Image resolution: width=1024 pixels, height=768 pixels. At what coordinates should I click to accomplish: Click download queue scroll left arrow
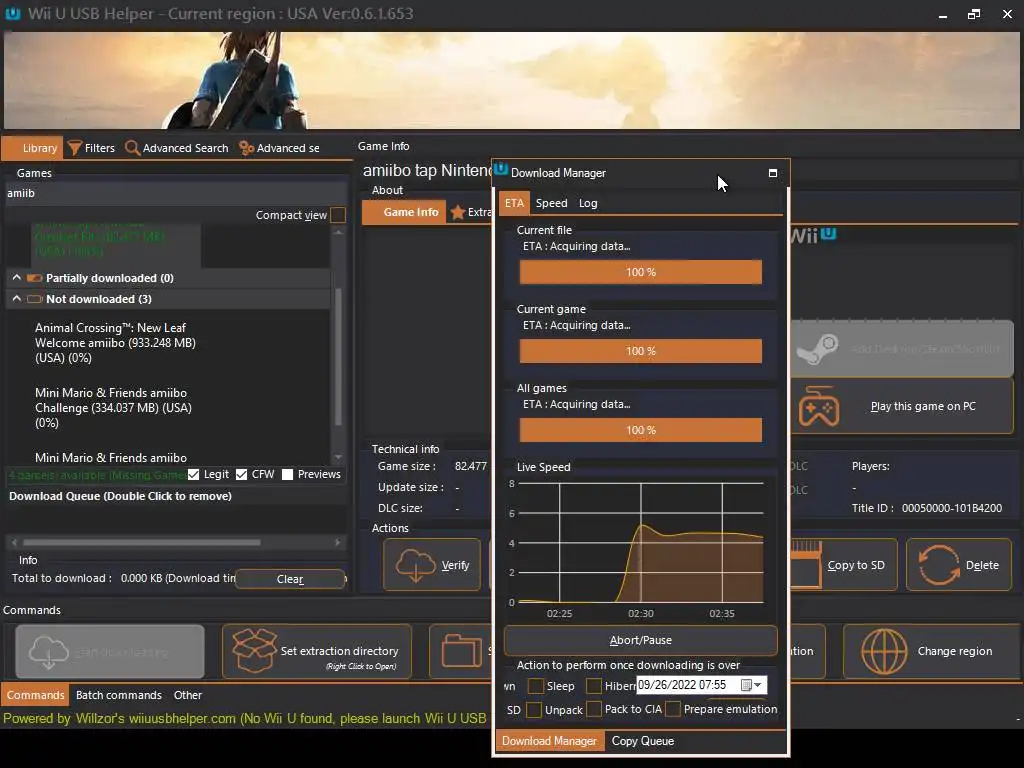(x=14, y=542)
